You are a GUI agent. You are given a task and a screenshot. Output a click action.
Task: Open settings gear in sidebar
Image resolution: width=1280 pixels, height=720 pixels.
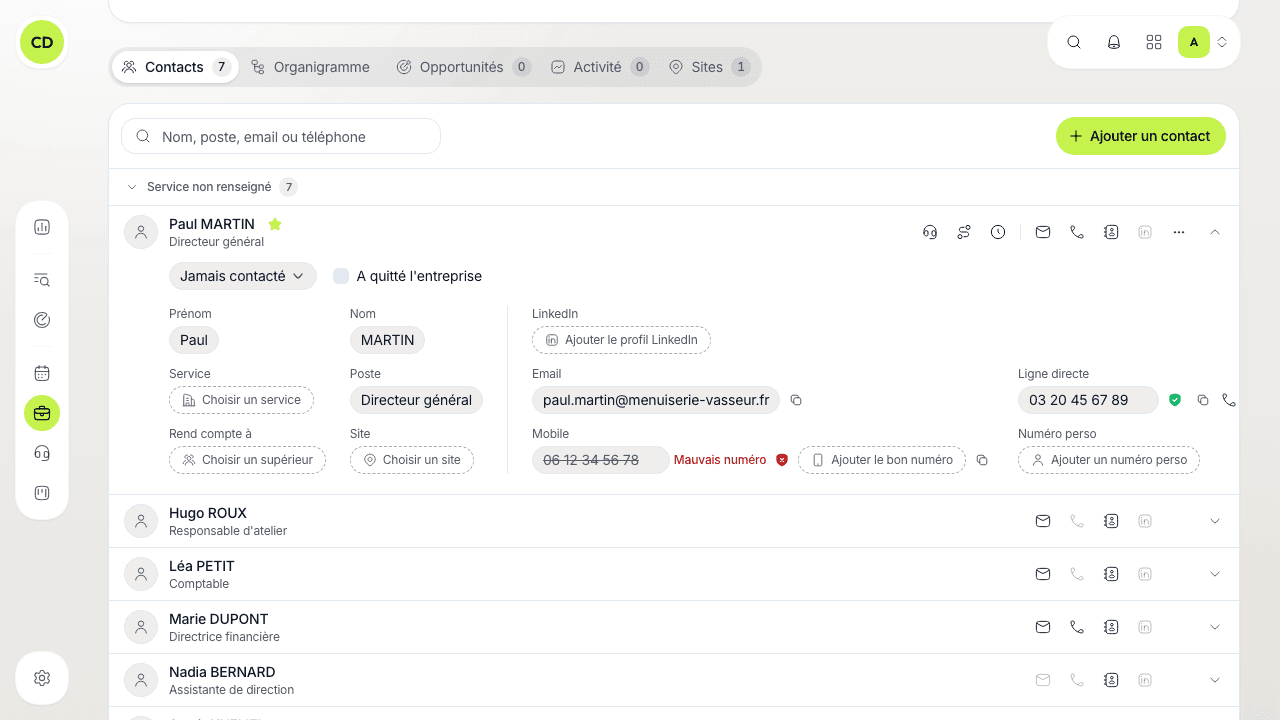point(42,678)
